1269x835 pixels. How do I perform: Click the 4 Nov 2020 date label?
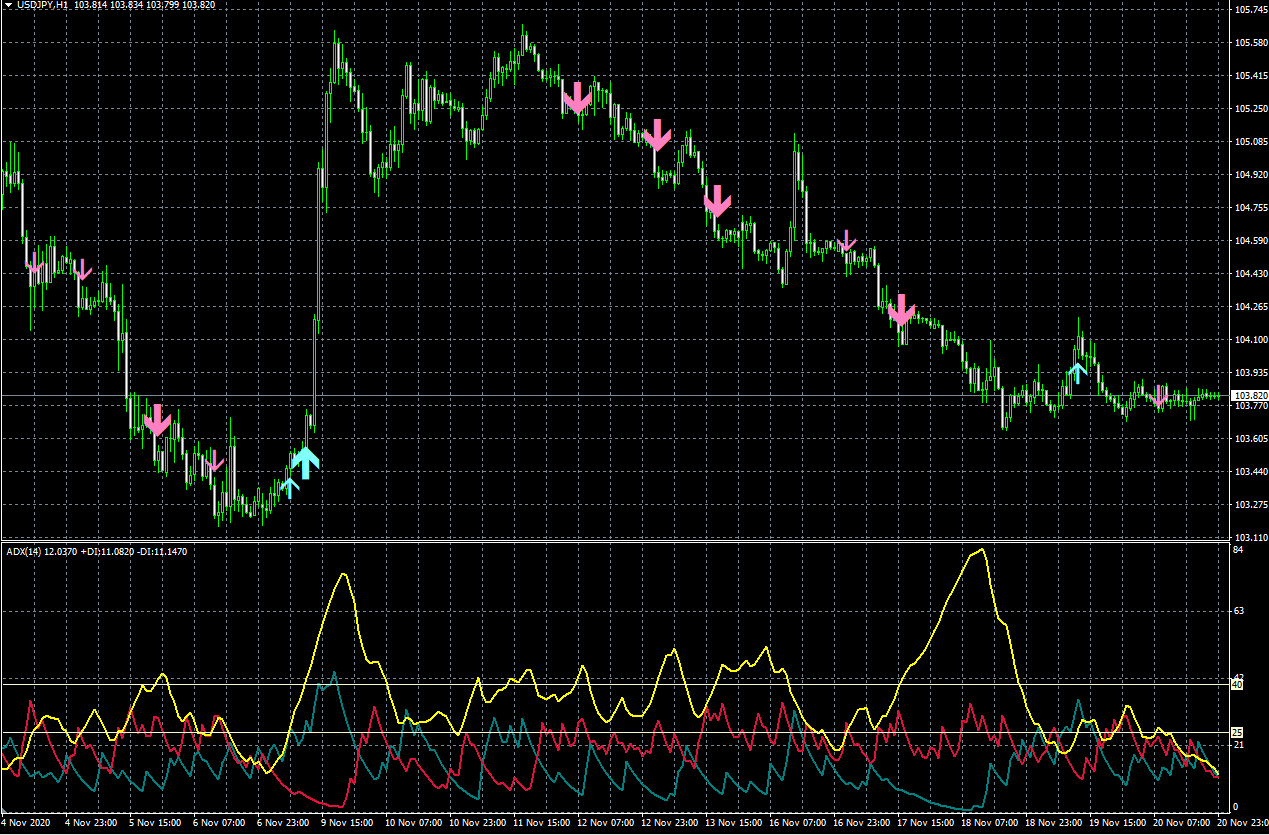(26, 823)
